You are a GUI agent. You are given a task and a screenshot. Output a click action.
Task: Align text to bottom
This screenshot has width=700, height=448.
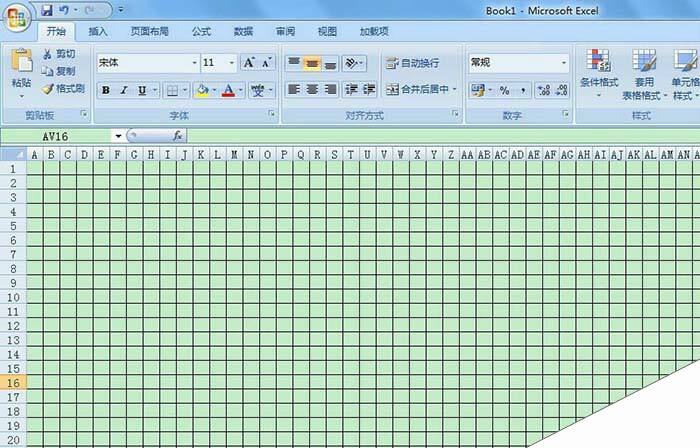coord(330,63)
